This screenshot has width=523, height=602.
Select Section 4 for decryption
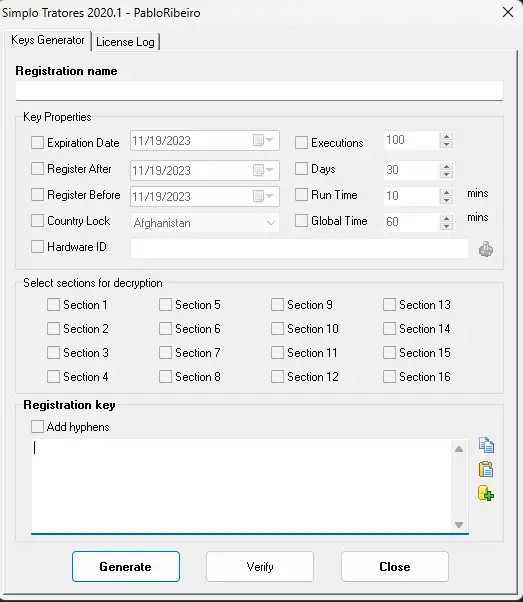coord(53,377)
